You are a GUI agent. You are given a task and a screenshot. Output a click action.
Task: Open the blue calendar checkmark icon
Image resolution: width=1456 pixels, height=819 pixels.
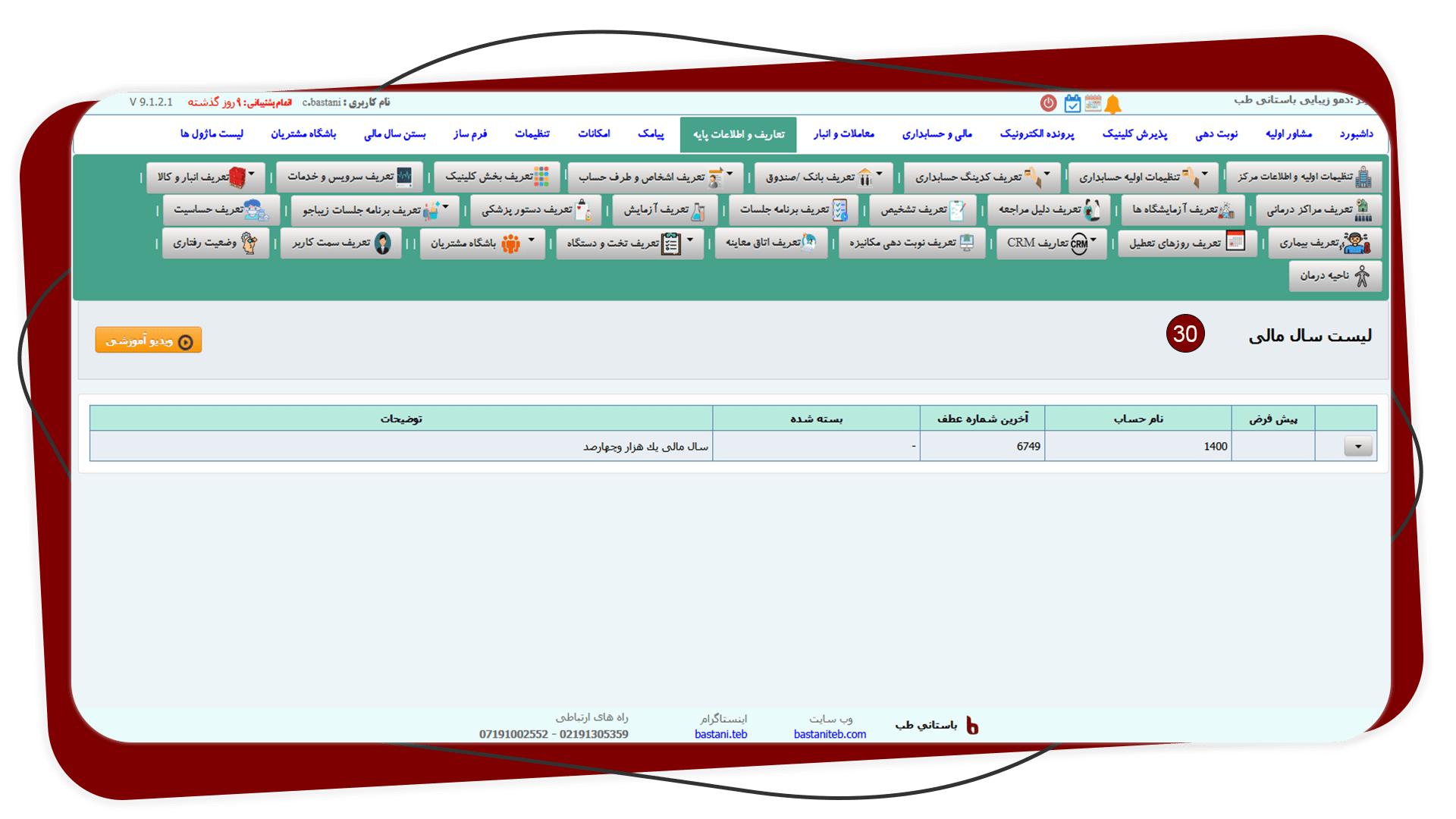1072,103
